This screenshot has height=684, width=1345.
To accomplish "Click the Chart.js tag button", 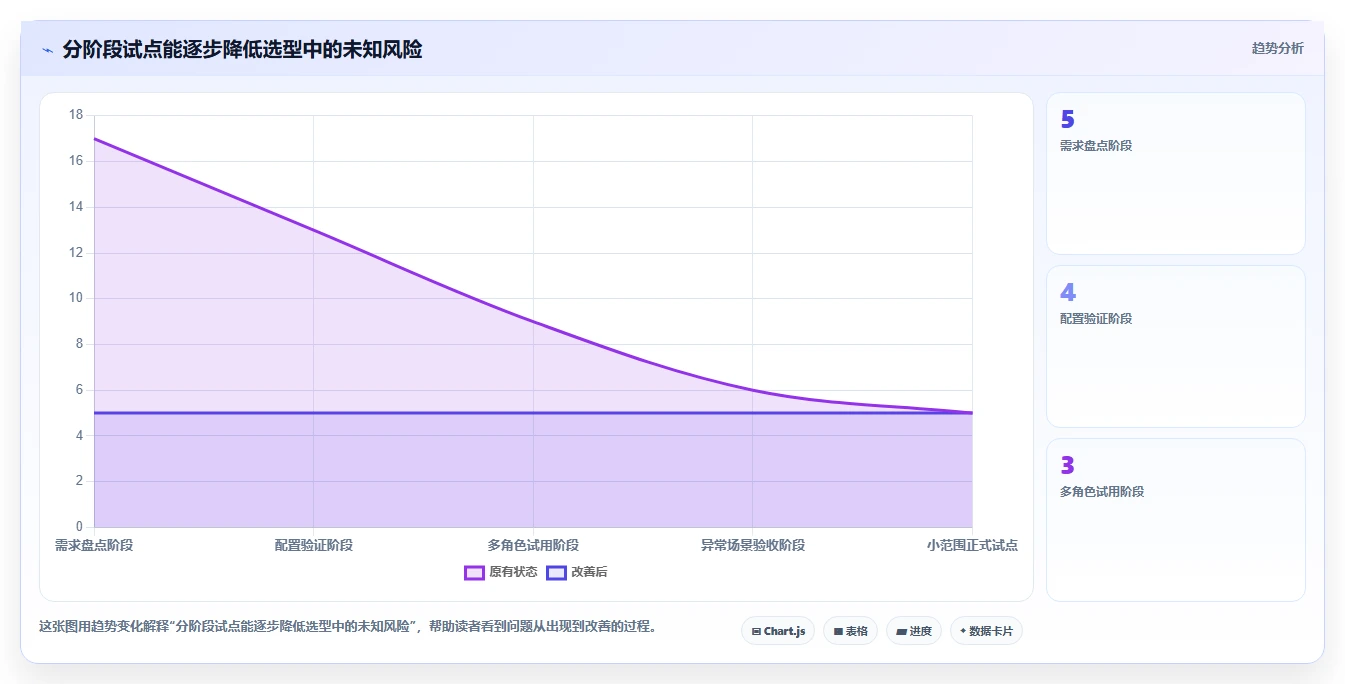I will [778, 631].
